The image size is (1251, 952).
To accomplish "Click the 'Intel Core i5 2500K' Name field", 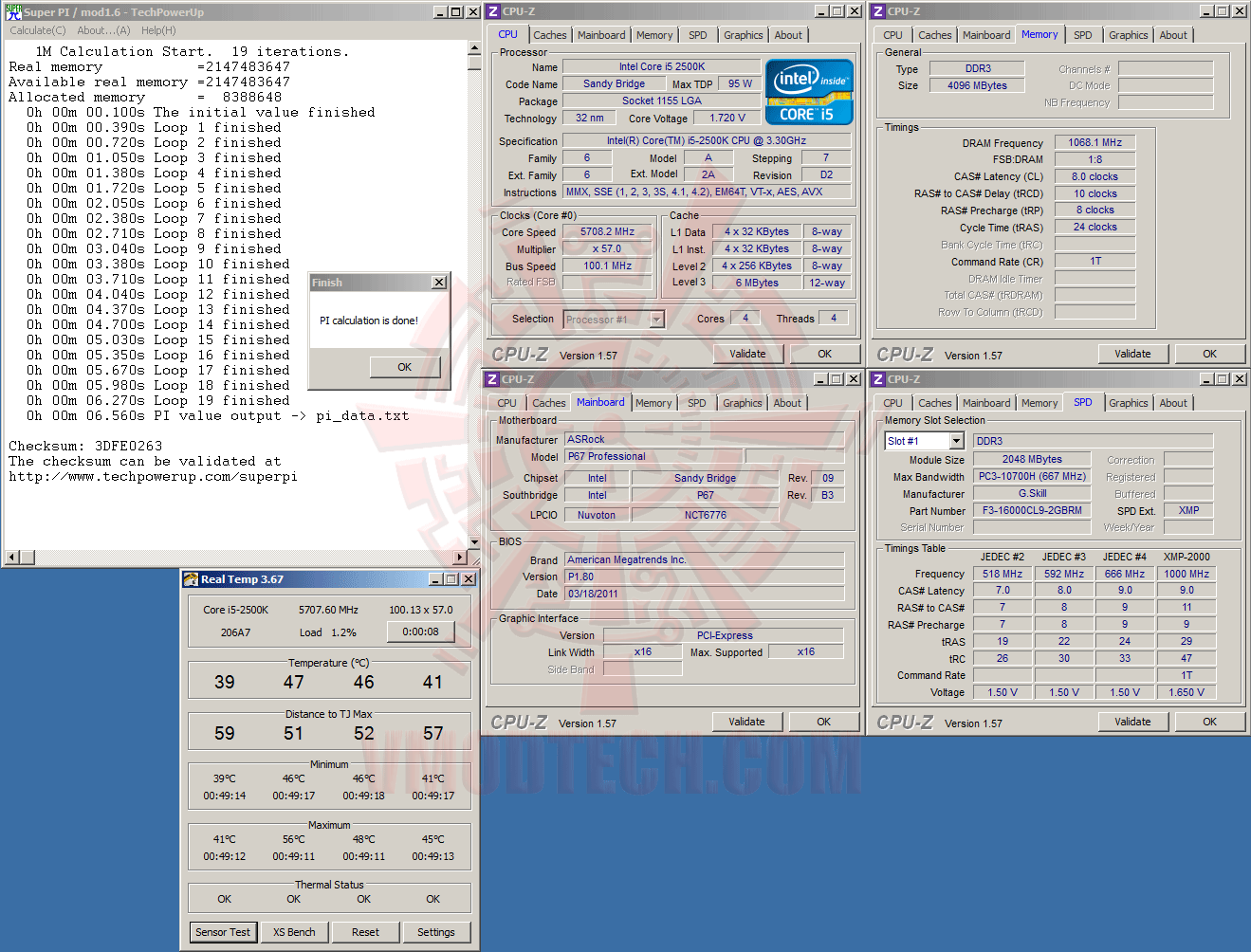I will [661, 66].
